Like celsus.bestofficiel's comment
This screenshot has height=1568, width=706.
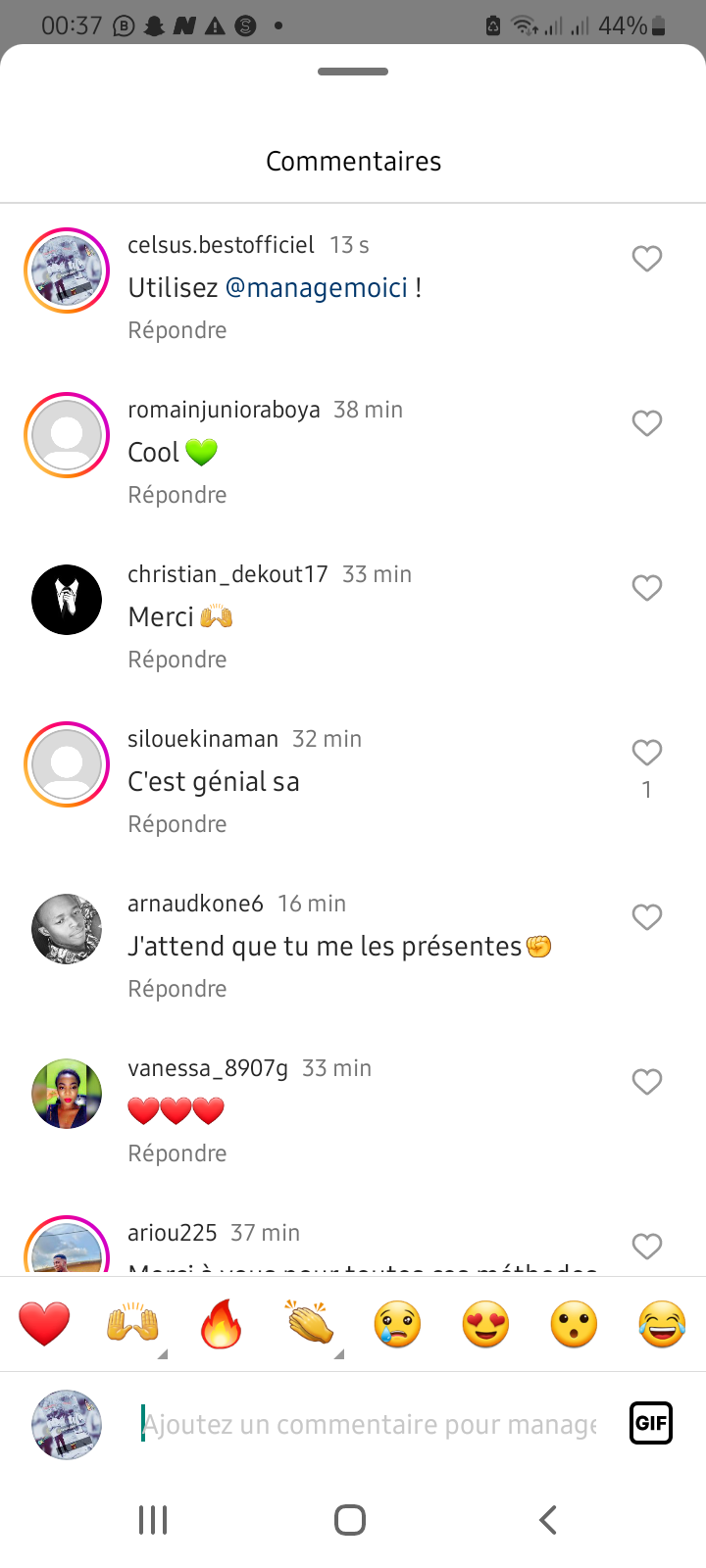click(646, 259)
